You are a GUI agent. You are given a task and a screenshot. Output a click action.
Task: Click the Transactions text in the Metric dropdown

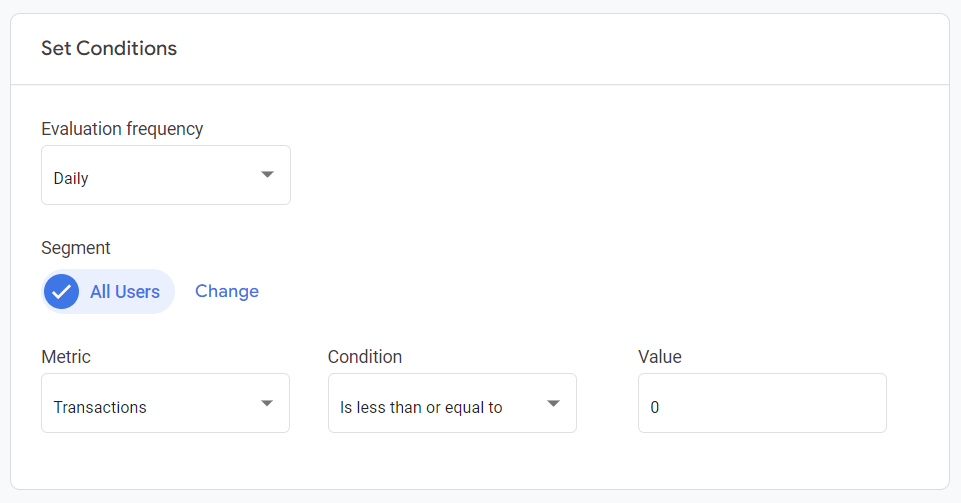click(x=100, y=407)
